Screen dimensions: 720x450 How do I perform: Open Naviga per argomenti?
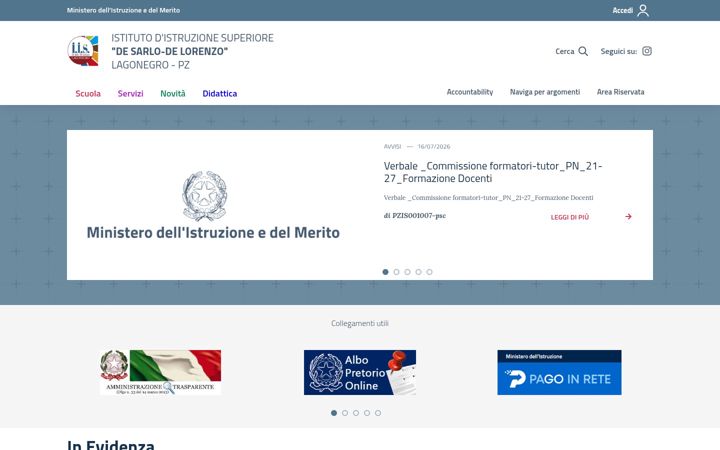[545, 92]
